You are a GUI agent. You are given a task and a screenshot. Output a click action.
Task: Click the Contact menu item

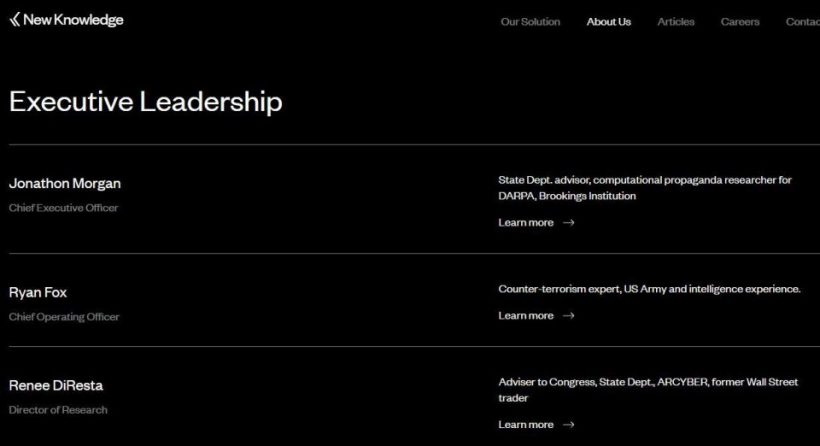[x=802, y=22]
